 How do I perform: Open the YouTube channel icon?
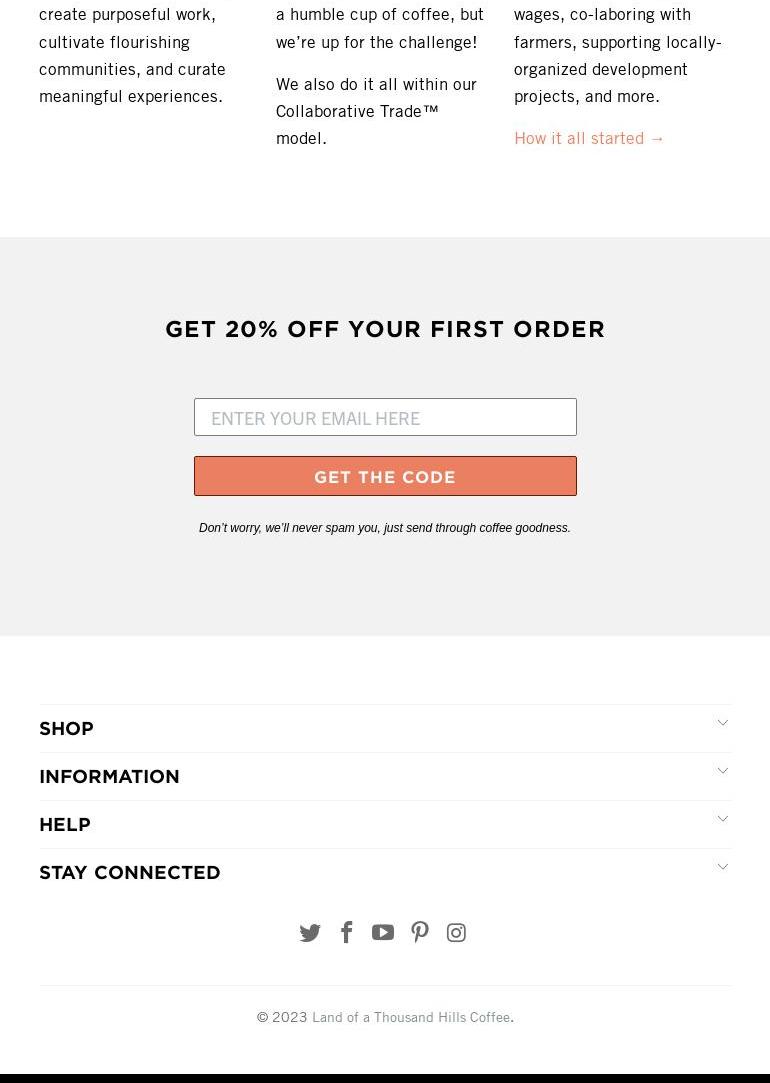click(383, 932)
